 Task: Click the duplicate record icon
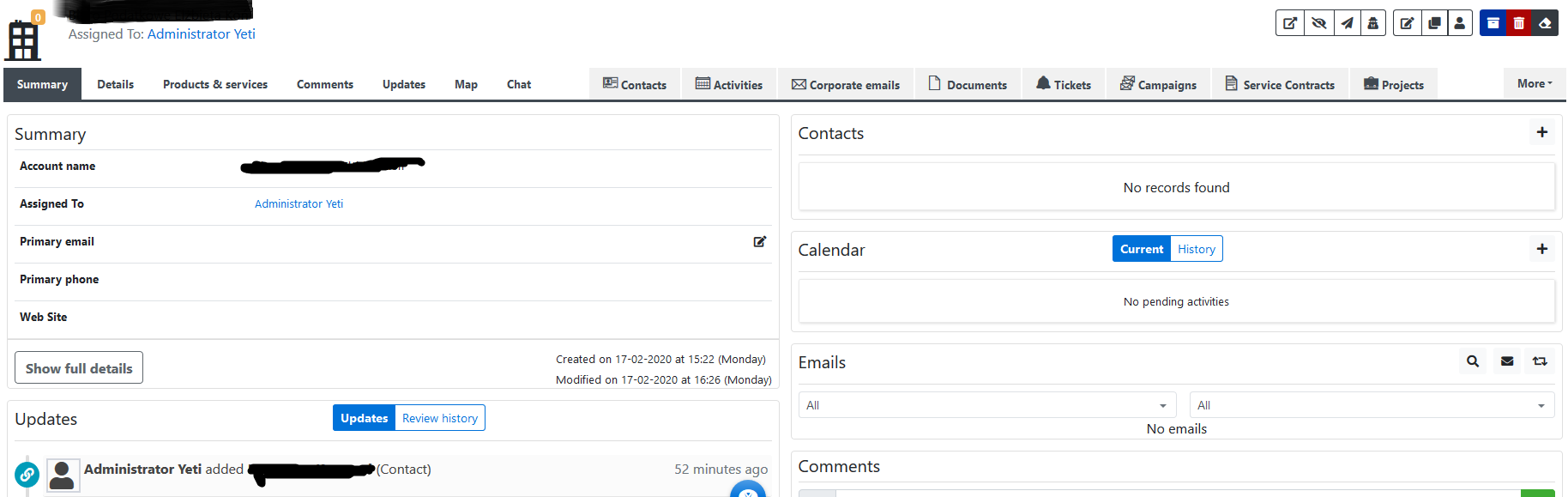[1434, 23]
